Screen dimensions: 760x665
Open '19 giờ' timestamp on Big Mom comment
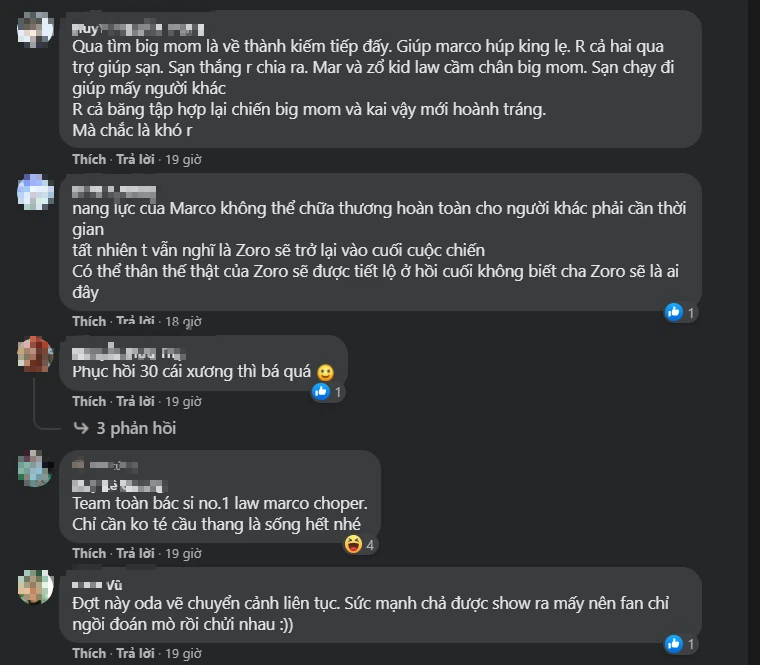pos(183,159)
